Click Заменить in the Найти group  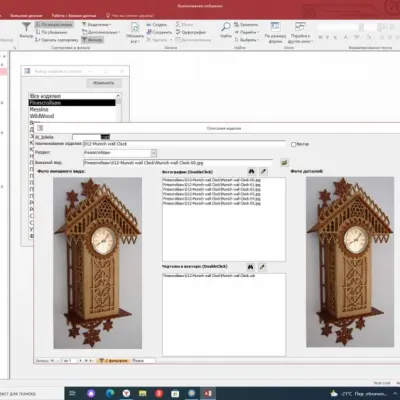tap(246, 25)
